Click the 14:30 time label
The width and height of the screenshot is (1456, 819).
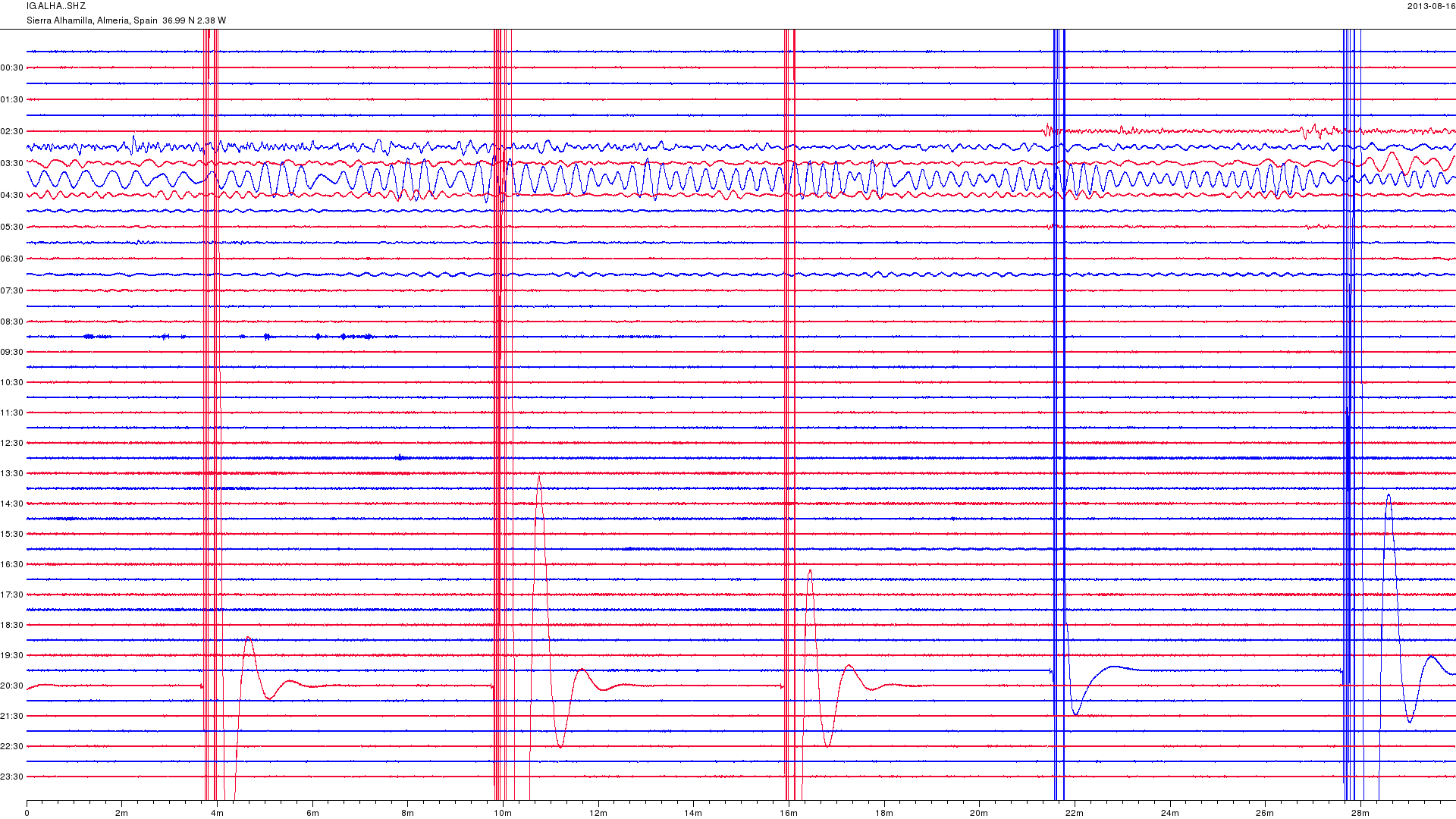tap(12, 504)
